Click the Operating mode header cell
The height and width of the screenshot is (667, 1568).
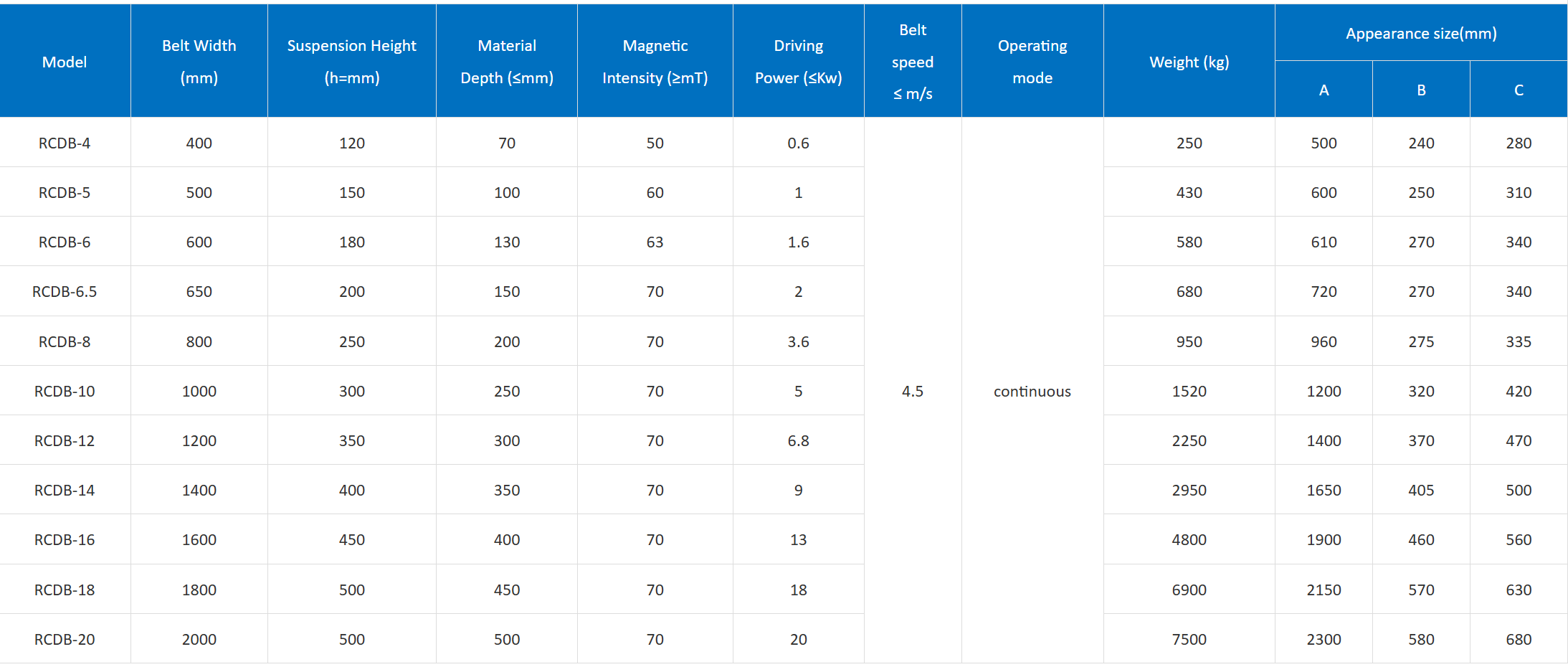click(1032, 62)
